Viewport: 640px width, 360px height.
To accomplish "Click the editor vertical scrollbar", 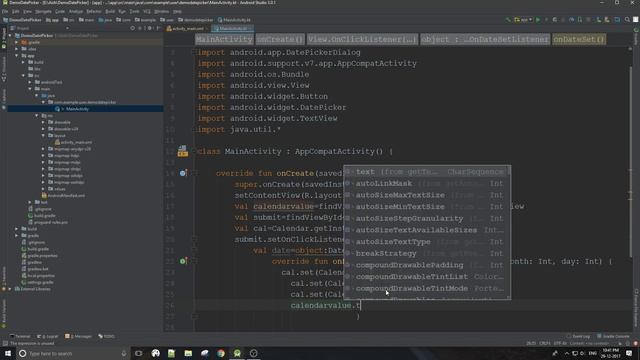I will (x=631, y=161).
